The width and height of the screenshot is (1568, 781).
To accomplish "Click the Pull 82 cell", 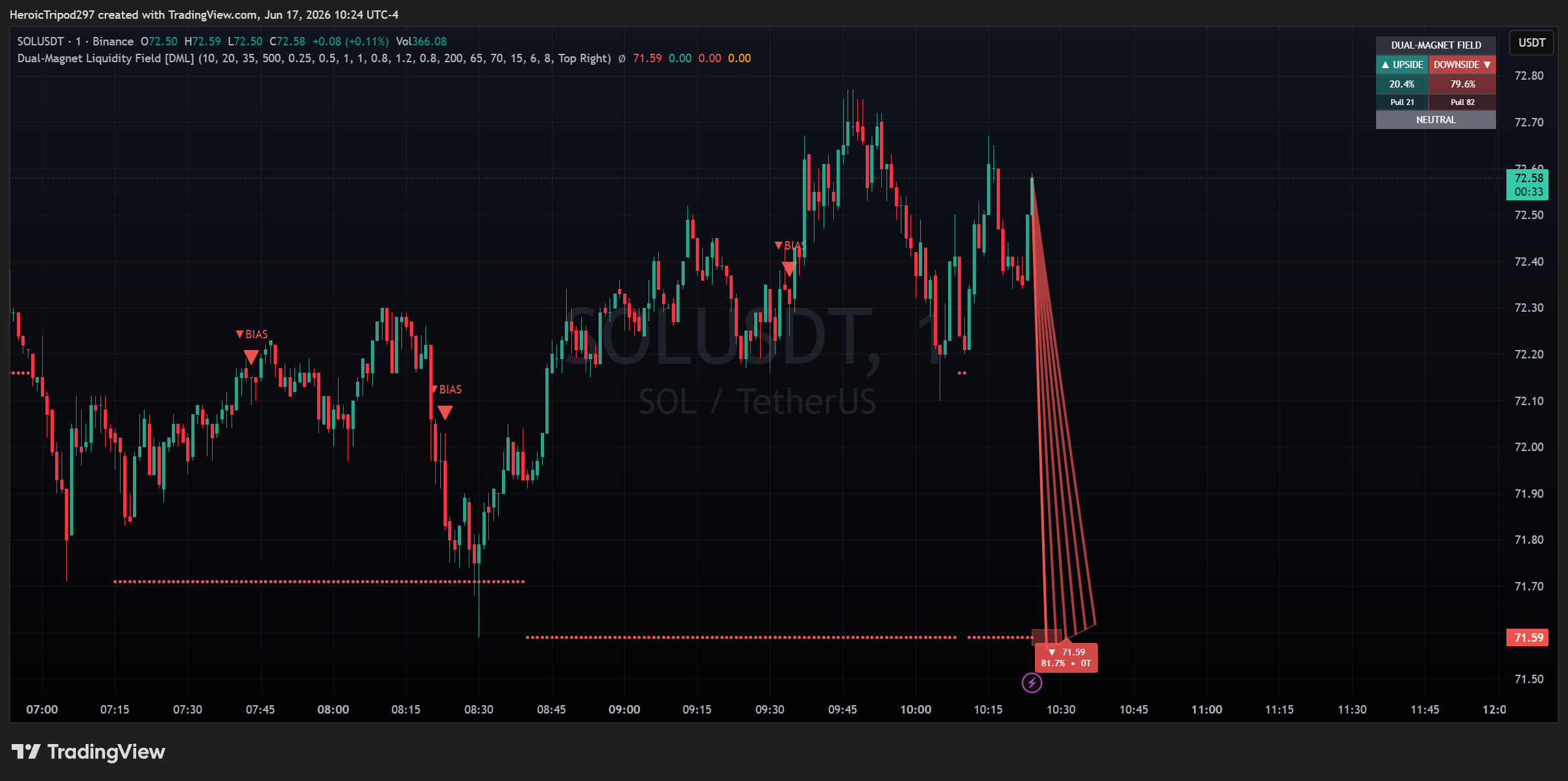I will click(1462, 102).
